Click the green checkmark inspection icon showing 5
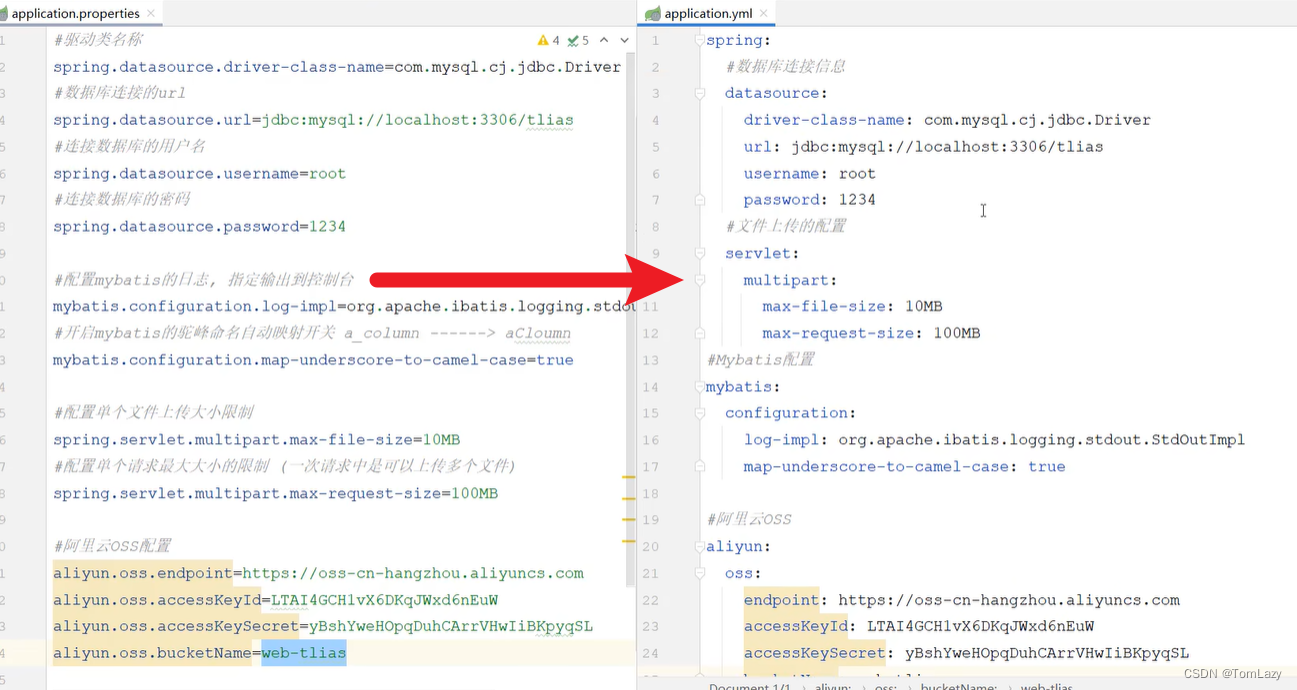Viewport: 1297px width, 690px height. click(573, 40)
